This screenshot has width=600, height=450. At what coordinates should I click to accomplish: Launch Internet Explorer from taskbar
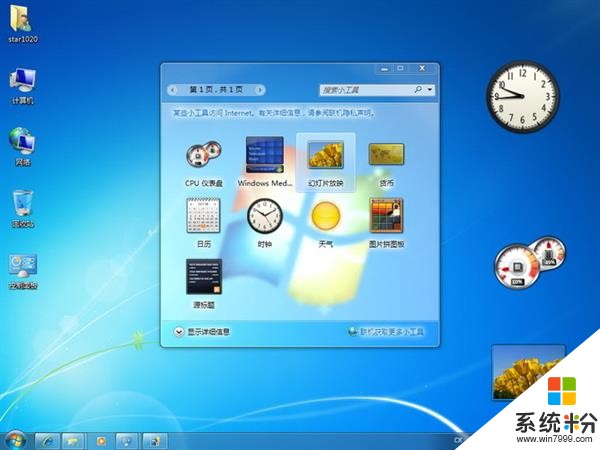(47, 441)
